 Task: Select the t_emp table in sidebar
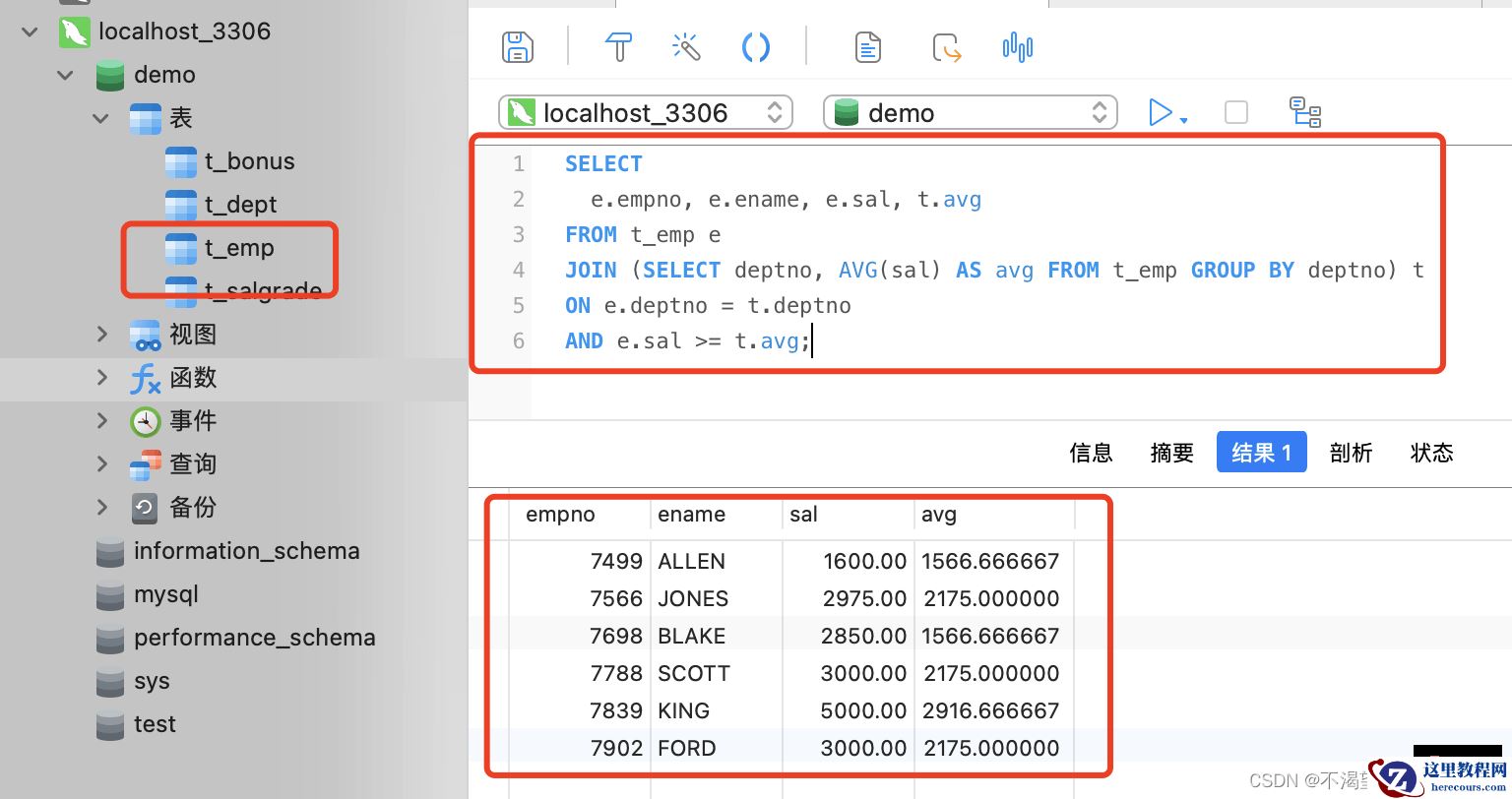coord(239,248)
